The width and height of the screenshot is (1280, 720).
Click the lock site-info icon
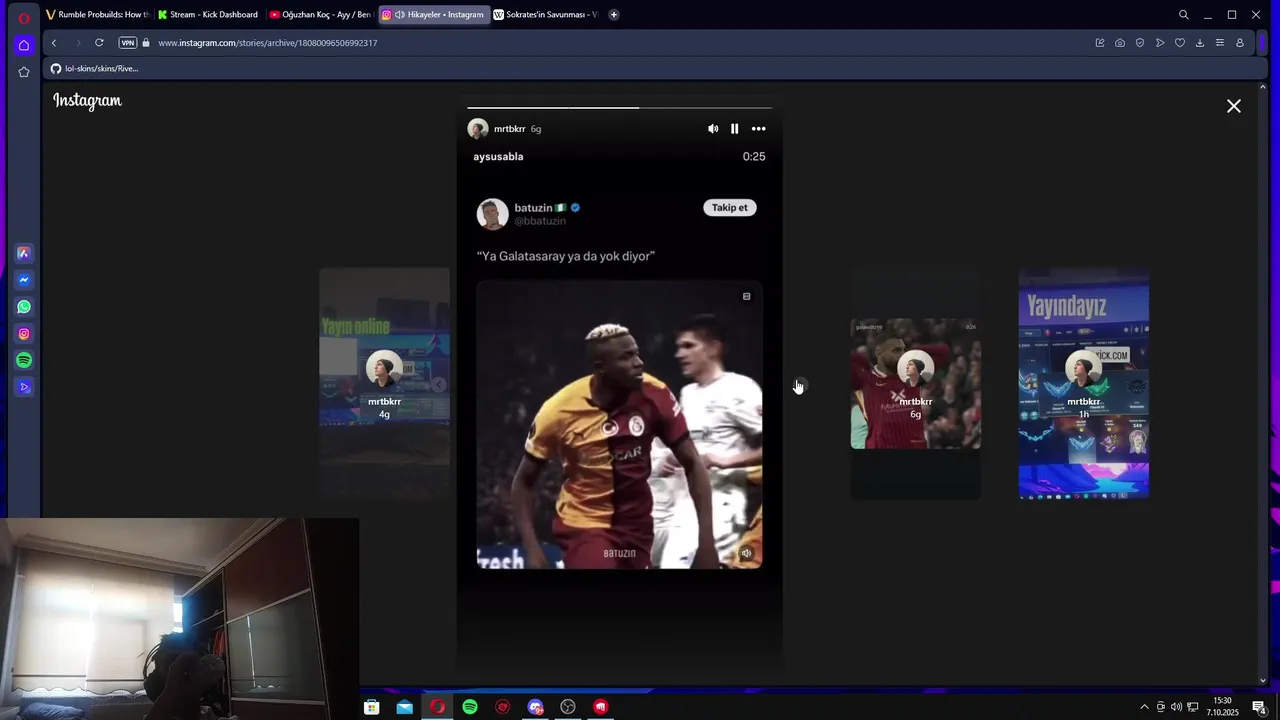[146, 43]
